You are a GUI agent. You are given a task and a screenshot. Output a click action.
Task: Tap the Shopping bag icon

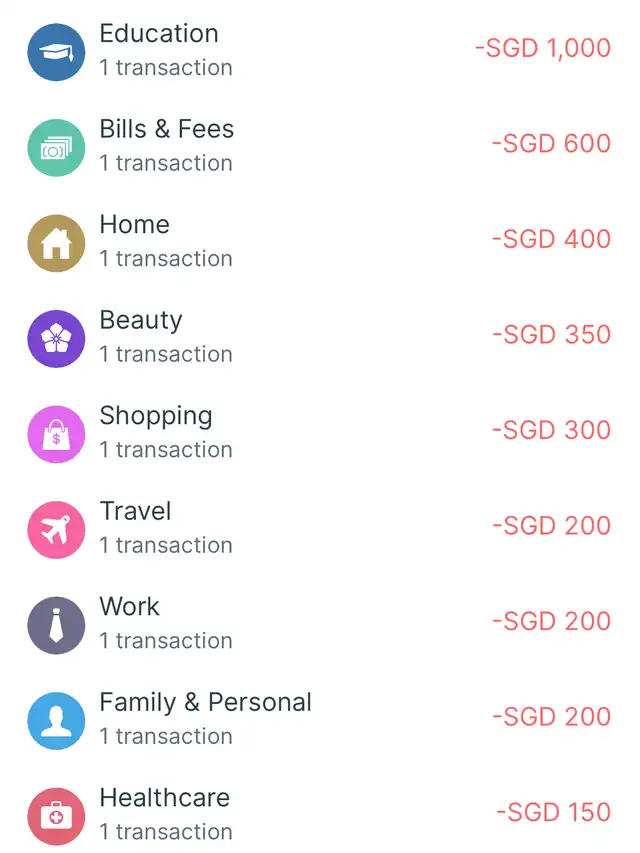pyautogui.click(x=56, y=434)
